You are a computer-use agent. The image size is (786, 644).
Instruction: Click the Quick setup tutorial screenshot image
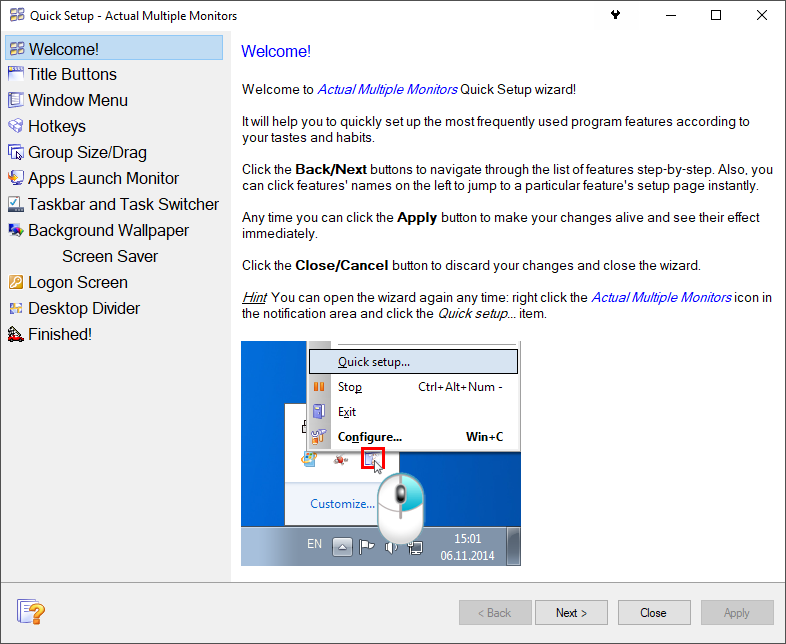(x=381, y=454)
